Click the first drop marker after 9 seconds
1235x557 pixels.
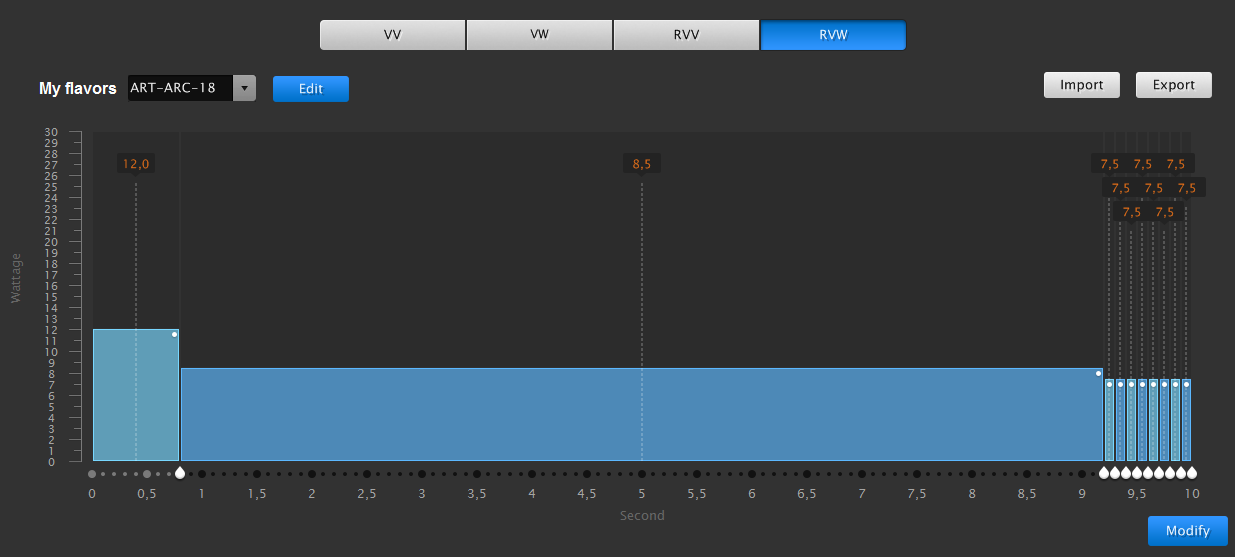1104,473
